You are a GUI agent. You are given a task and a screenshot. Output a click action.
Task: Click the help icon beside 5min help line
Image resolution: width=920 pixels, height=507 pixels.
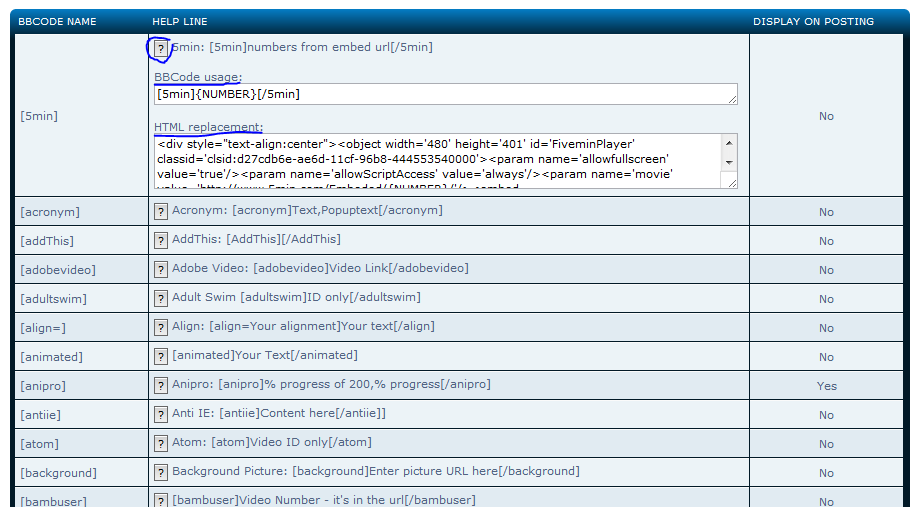click(160, 48)
